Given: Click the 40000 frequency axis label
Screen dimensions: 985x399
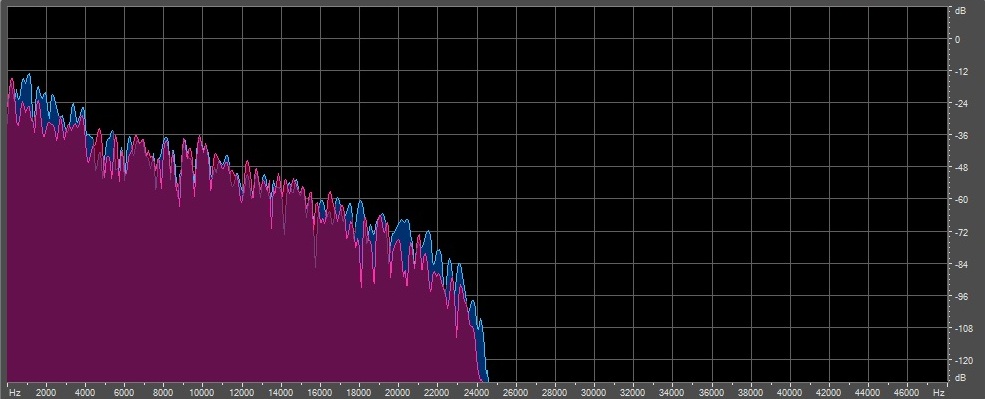Looking at the screenshot, I should [x=790, y=393].
